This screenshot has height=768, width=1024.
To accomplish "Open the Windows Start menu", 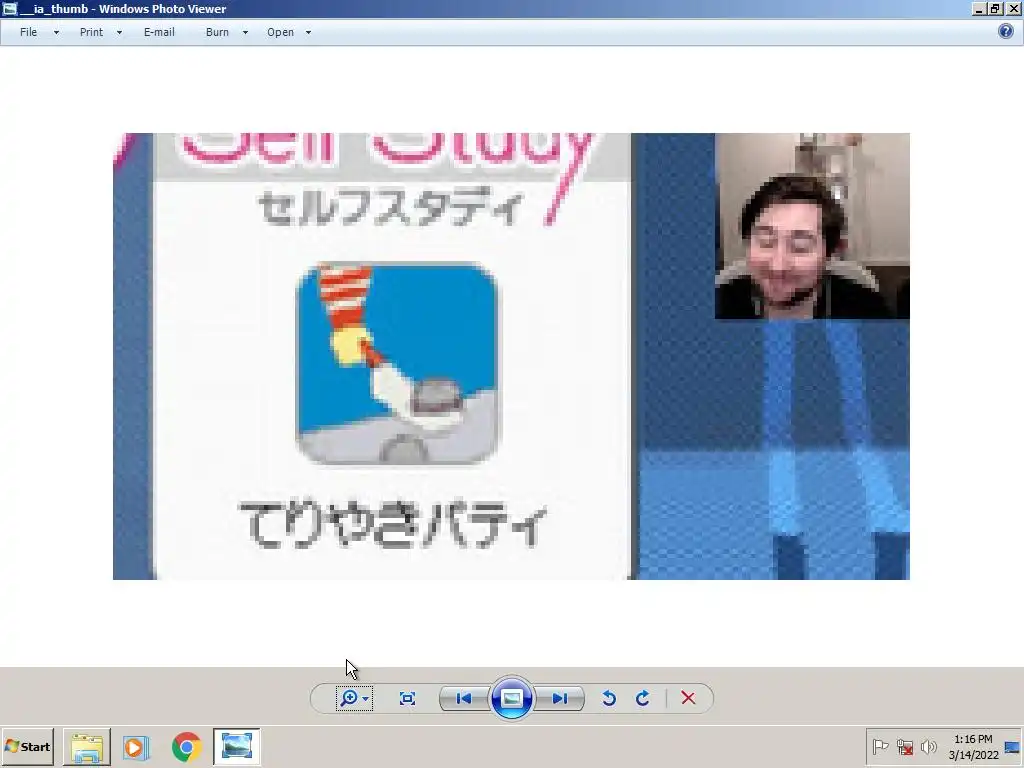I will (x=27, y=746).
